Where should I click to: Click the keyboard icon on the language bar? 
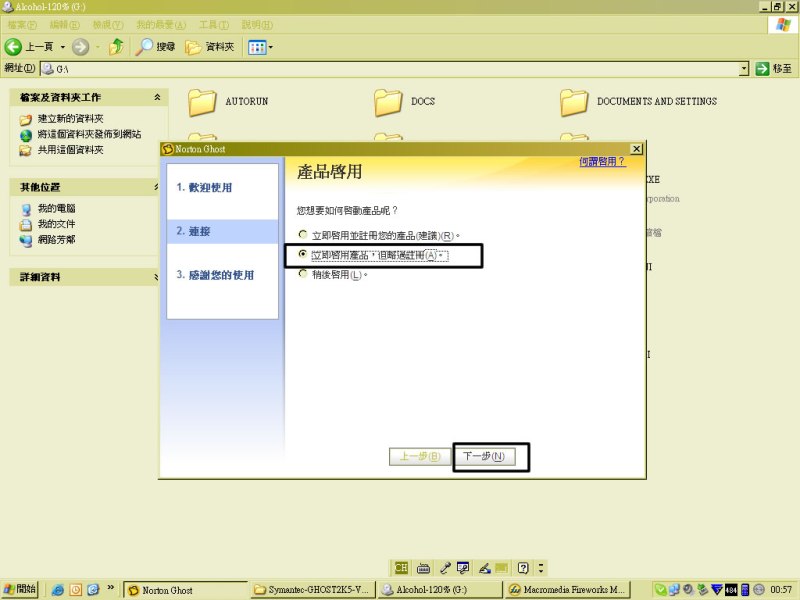423,568
